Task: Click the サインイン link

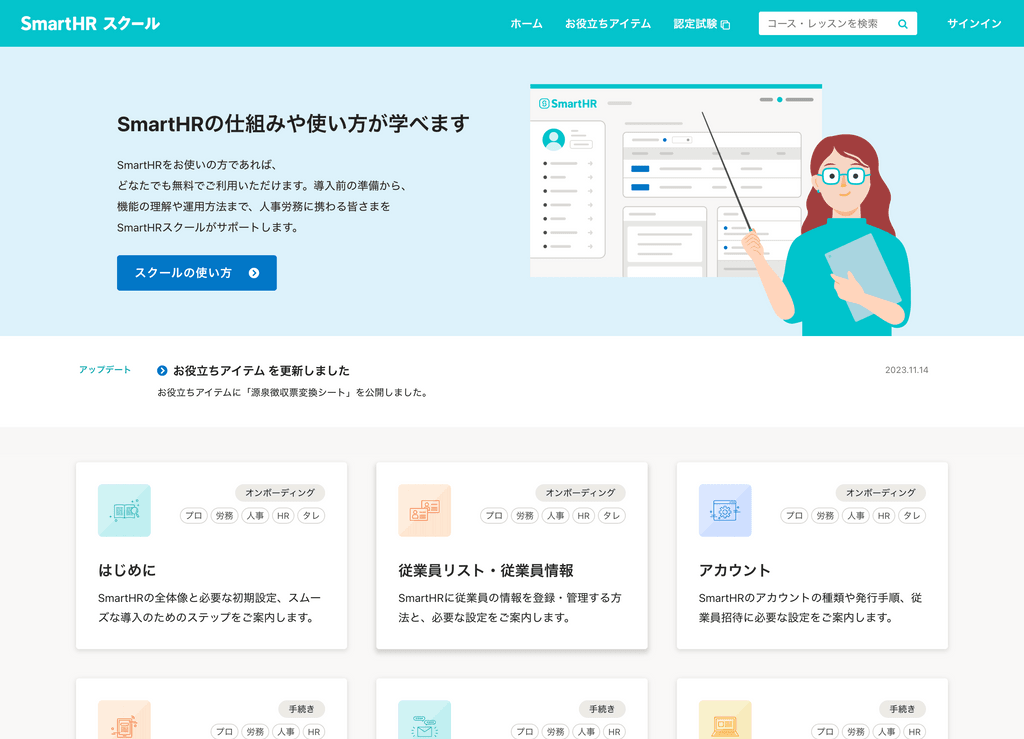Action: (974, 23)
